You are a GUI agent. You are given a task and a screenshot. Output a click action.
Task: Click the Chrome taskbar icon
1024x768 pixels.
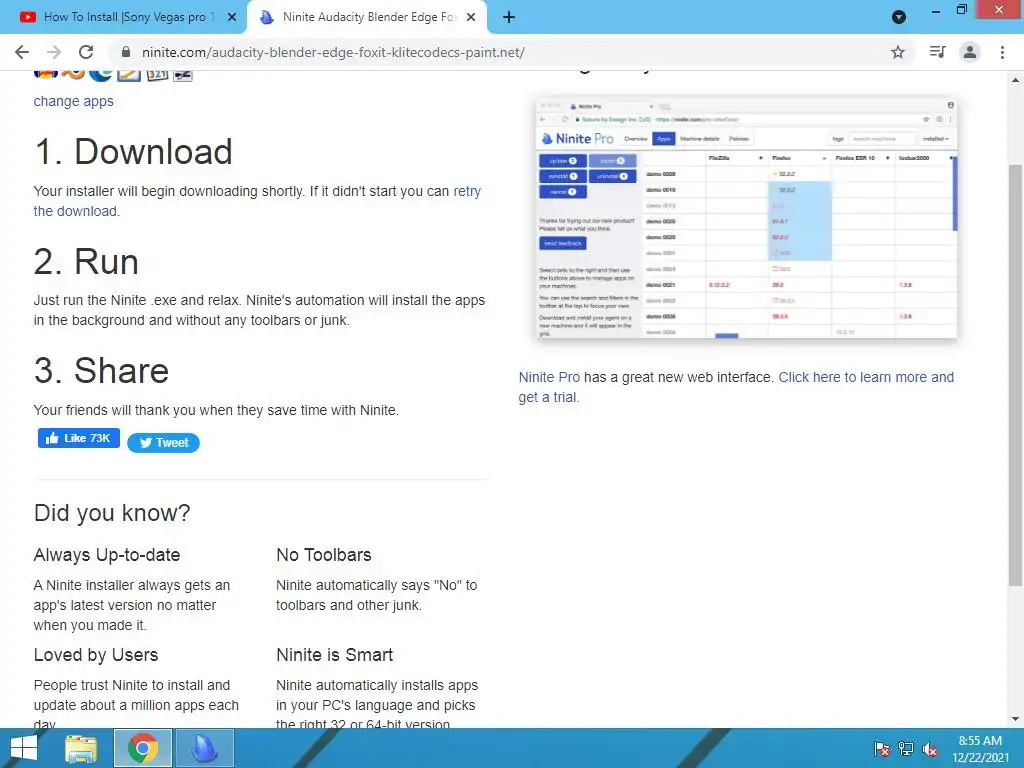pyautogui.click(x=143, y=748)
